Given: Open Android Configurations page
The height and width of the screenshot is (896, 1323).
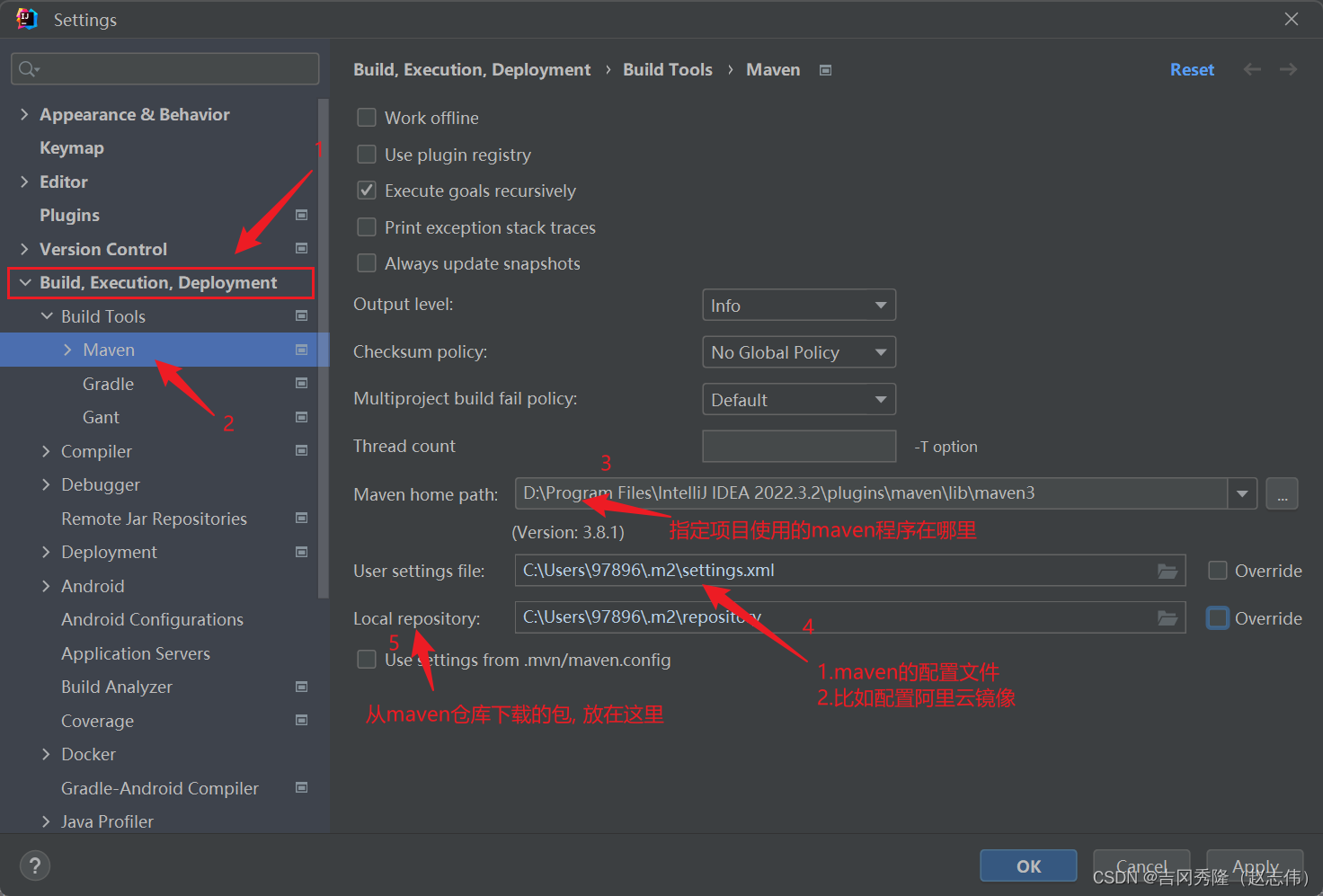Looking at the screenshot, I should click(x=152, y=619).
